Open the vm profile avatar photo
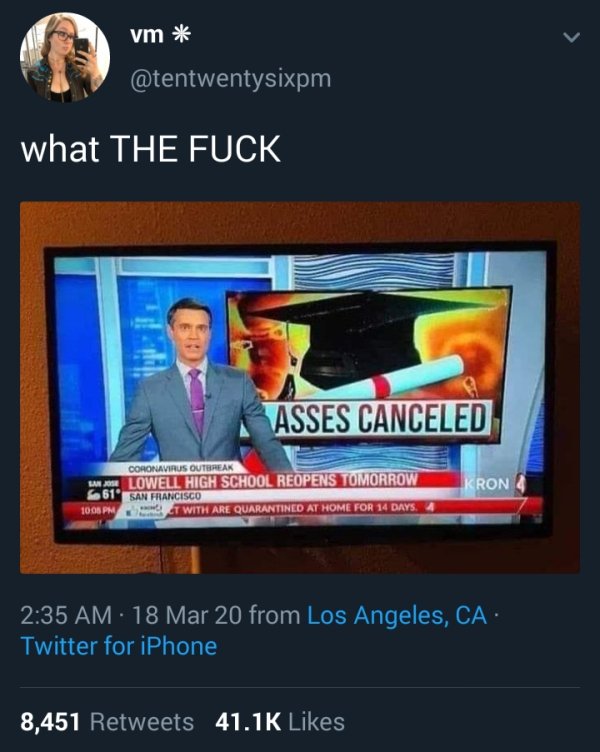Image resolution: width=600 pixels, height=752 pixels. click(x=65, y=57)
